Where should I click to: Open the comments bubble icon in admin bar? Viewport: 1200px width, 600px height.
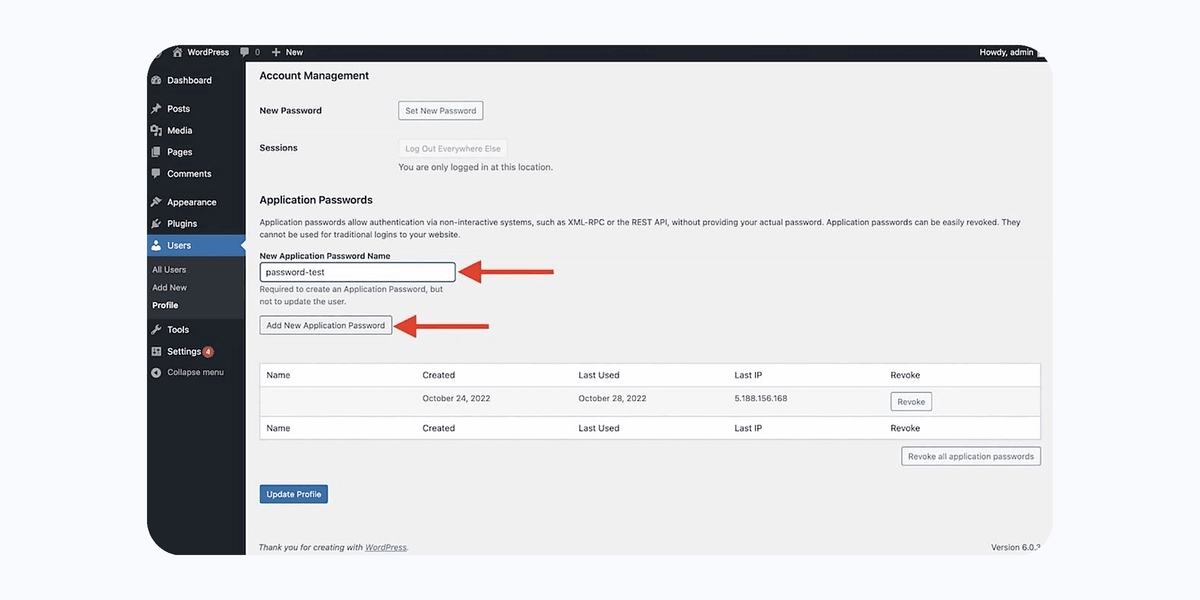click(244, 52)
